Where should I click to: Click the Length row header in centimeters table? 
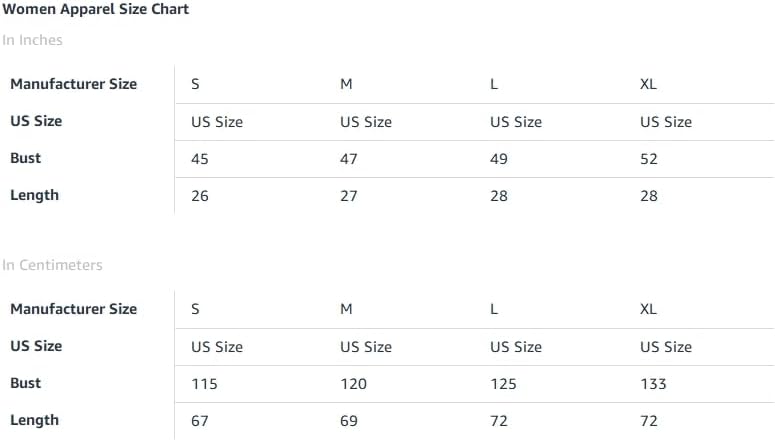pyautogui.click(x=34, y=420)
